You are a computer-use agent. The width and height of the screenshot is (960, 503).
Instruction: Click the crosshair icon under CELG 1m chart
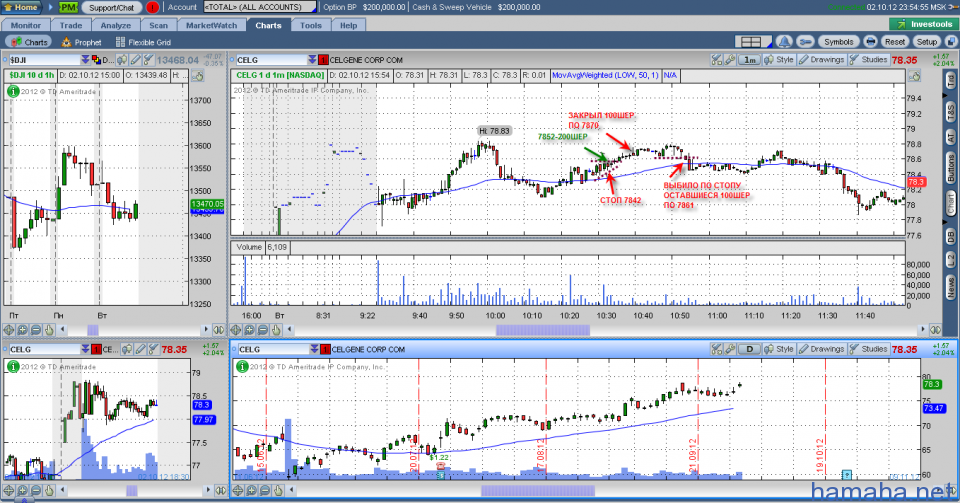236,330
